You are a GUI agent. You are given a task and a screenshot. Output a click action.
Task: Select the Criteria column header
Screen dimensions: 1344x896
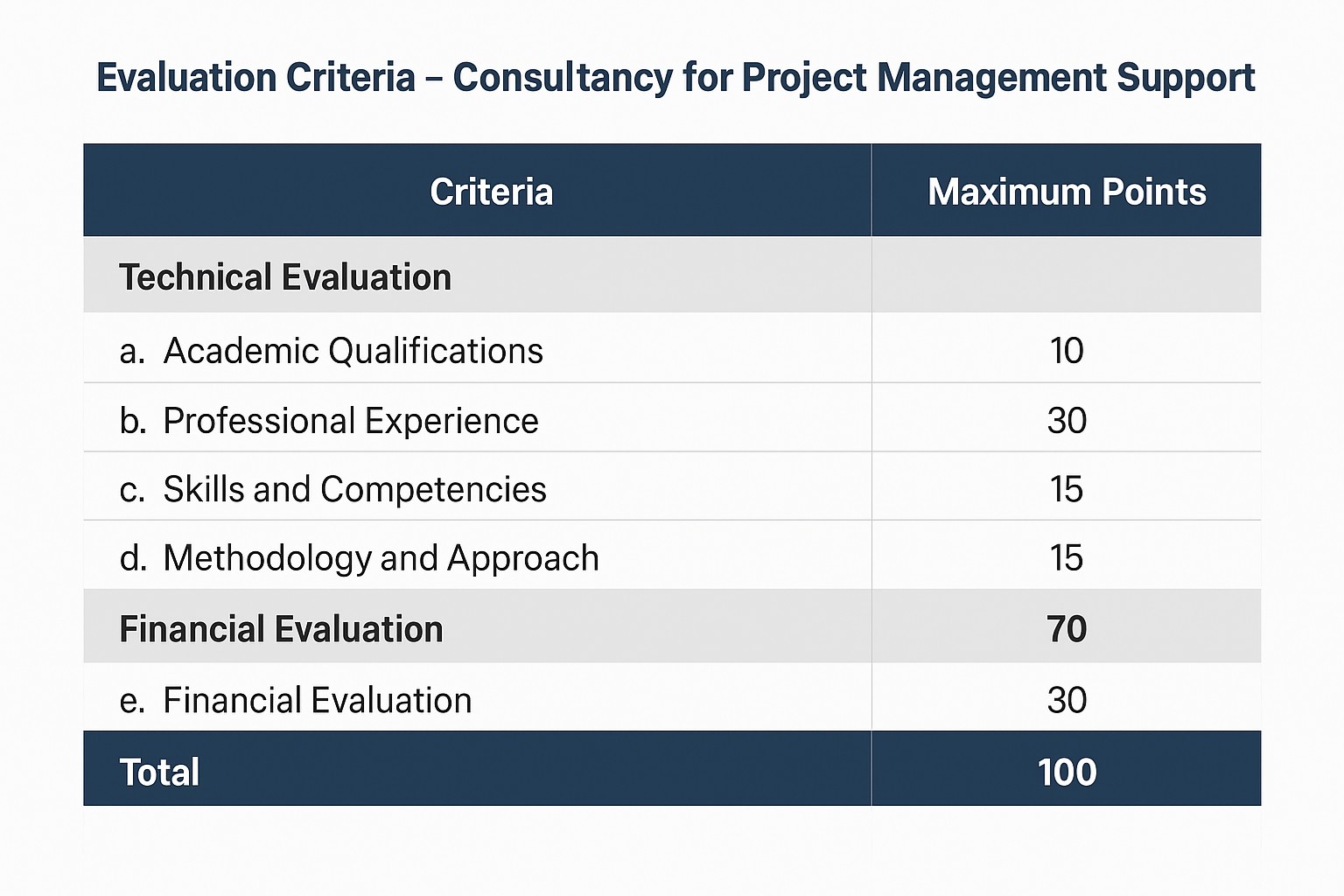click(491, 192)
